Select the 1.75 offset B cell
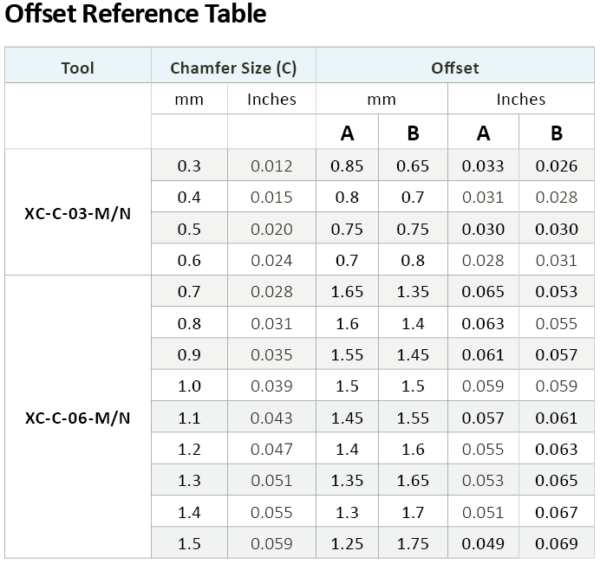This screenshot has height=564, width=600. pyautogui.click(x=413, y=544)
